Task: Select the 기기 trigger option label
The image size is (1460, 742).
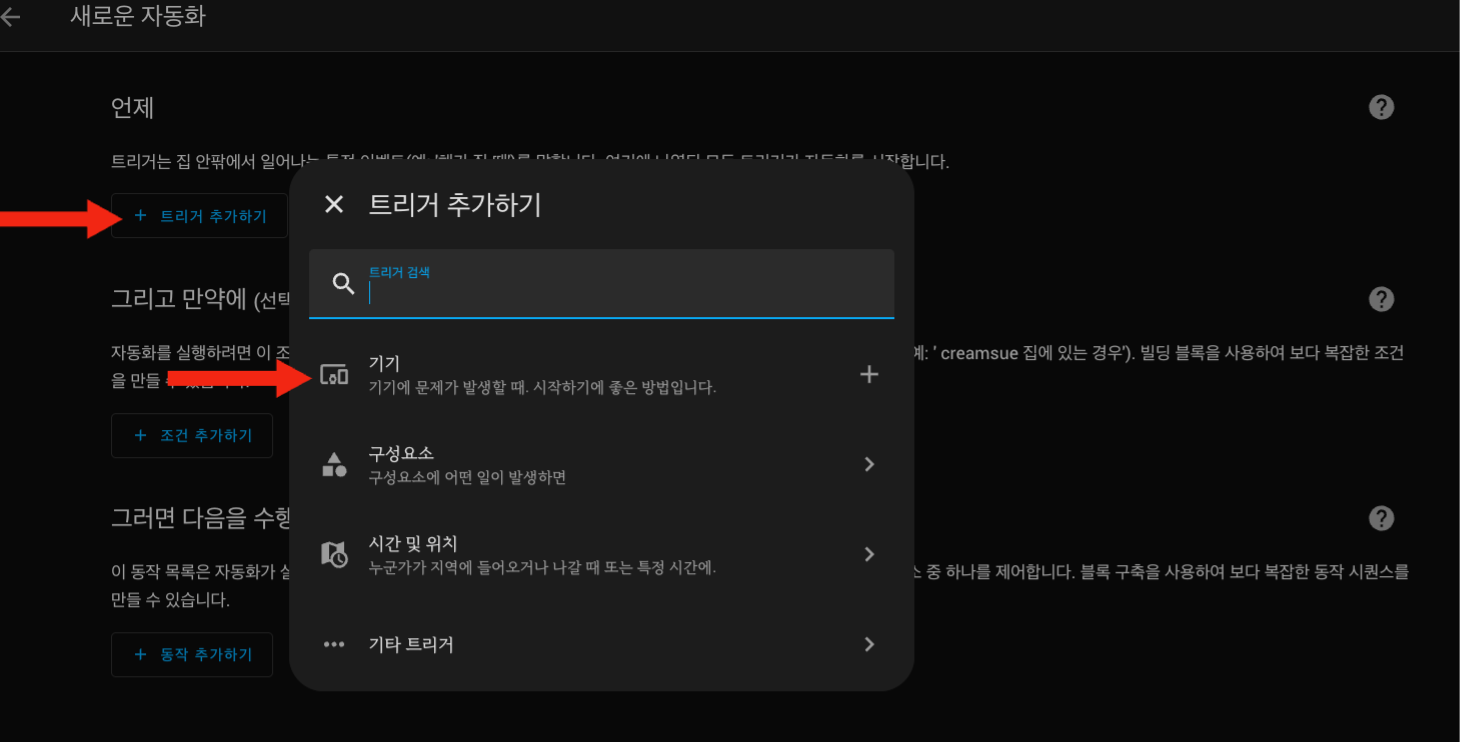Action: 385,364
